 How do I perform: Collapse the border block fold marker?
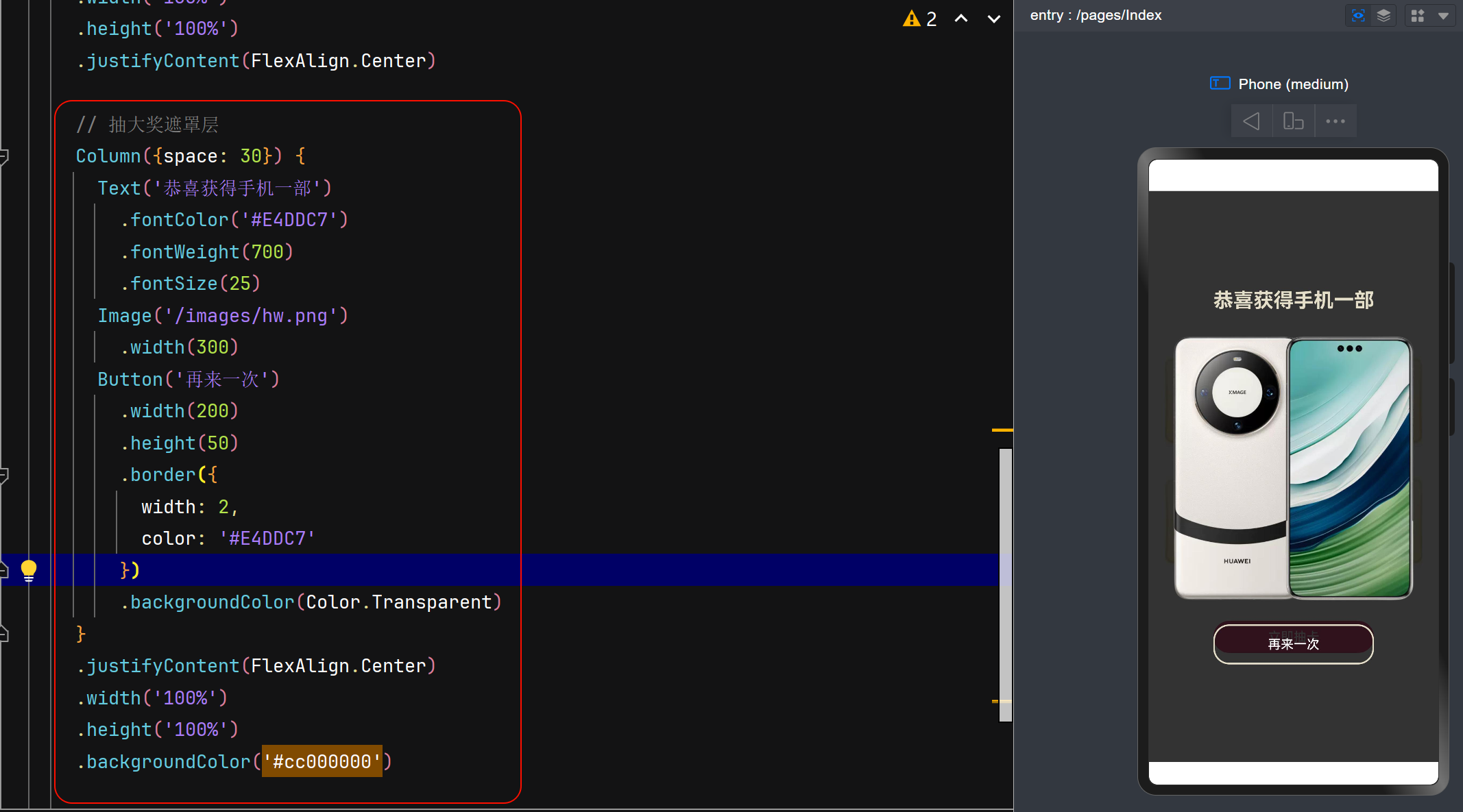click(4, 475)
